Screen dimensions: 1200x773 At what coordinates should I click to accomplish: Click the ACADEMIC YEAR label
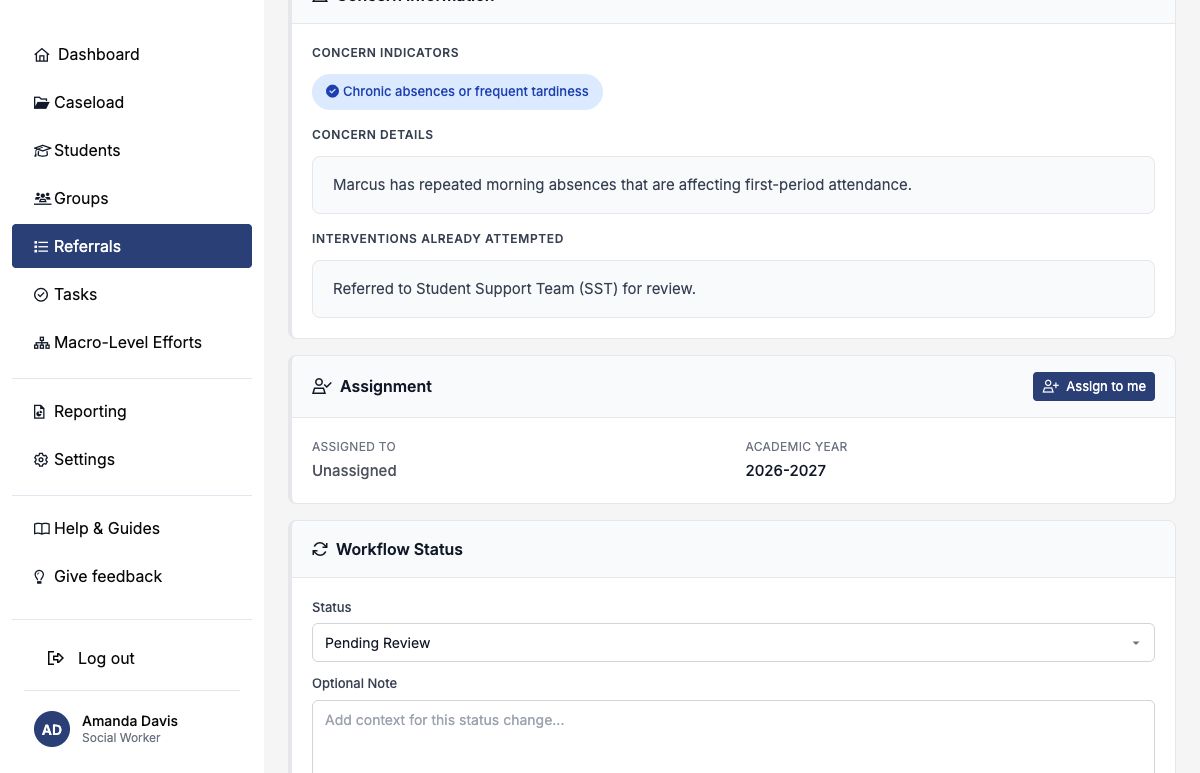[x=796, y=447]
